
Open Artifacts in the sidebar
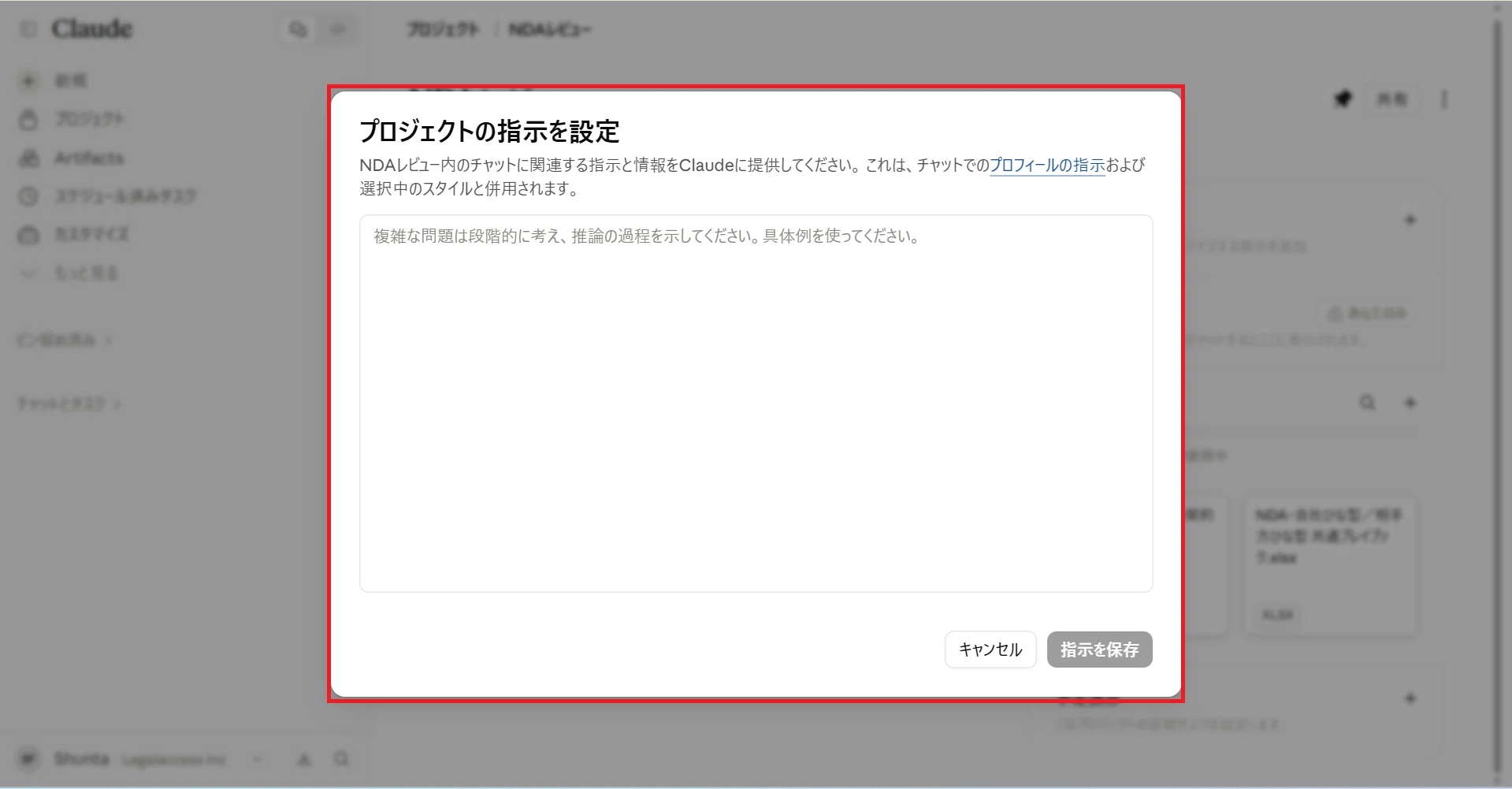click(x=88, y=158)
